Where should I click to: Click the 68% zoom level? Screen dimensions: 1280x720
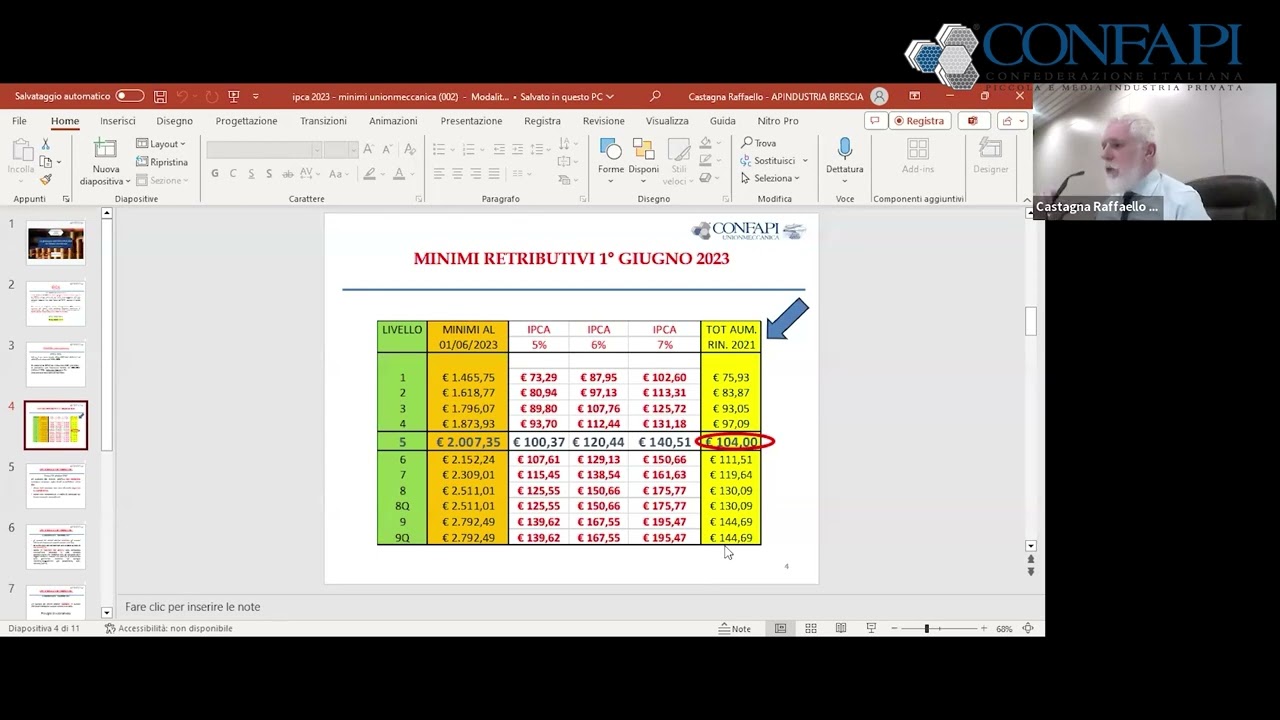pyautogui.click(x=1004, y=628)
